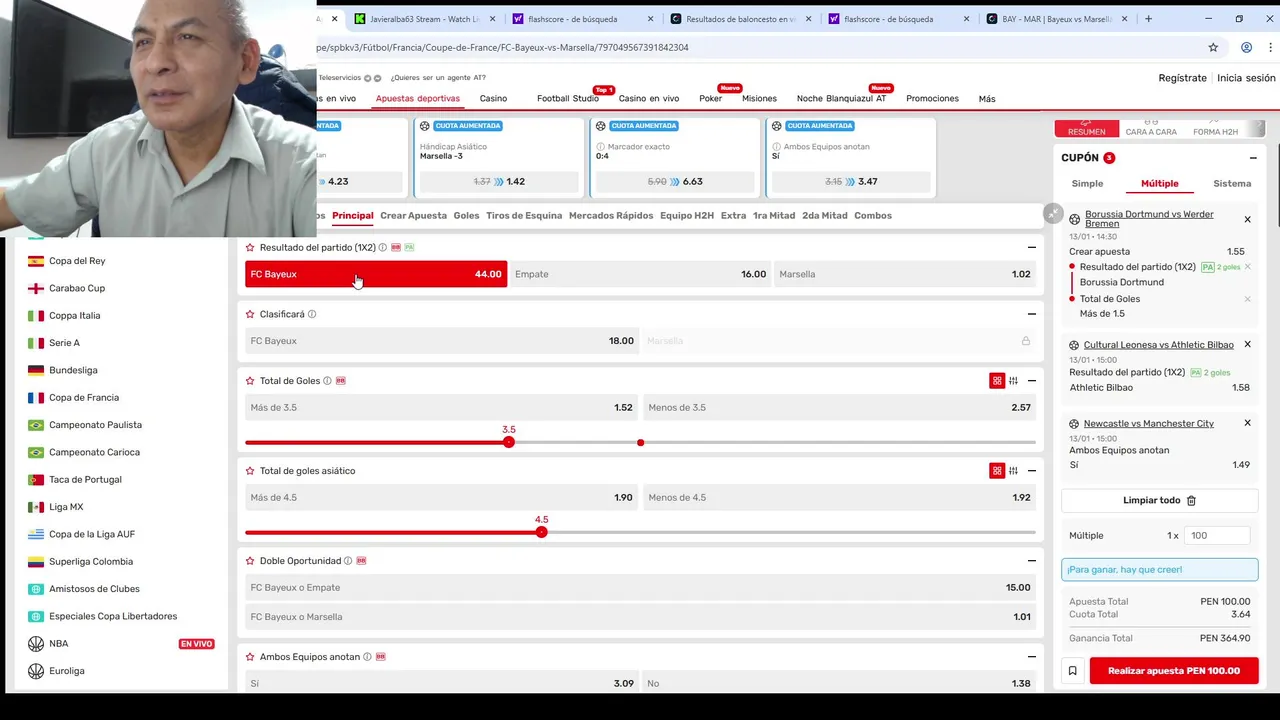Open sliders view icon in Total de Goles

pos(1013,381)
